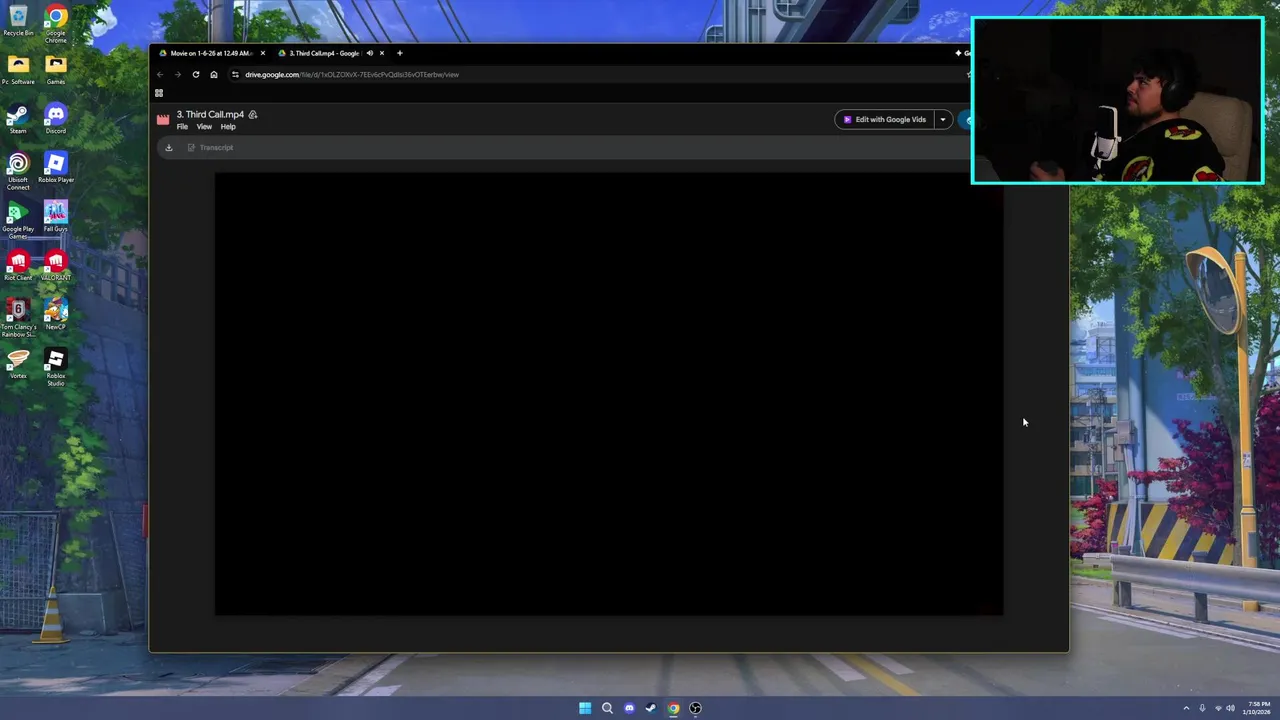Select the VALORANT desktop shortcut
The width and height of the screenshot is (1280, 720).
[56, 266]
